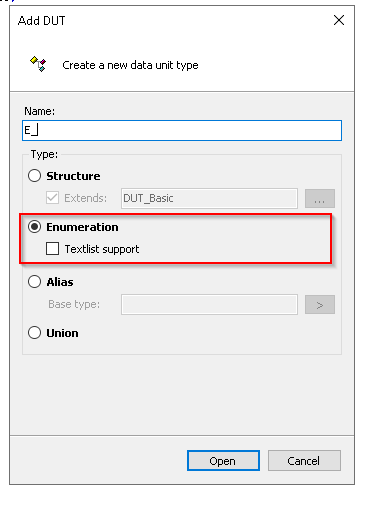Click the Name: label

tap(39, 111)
